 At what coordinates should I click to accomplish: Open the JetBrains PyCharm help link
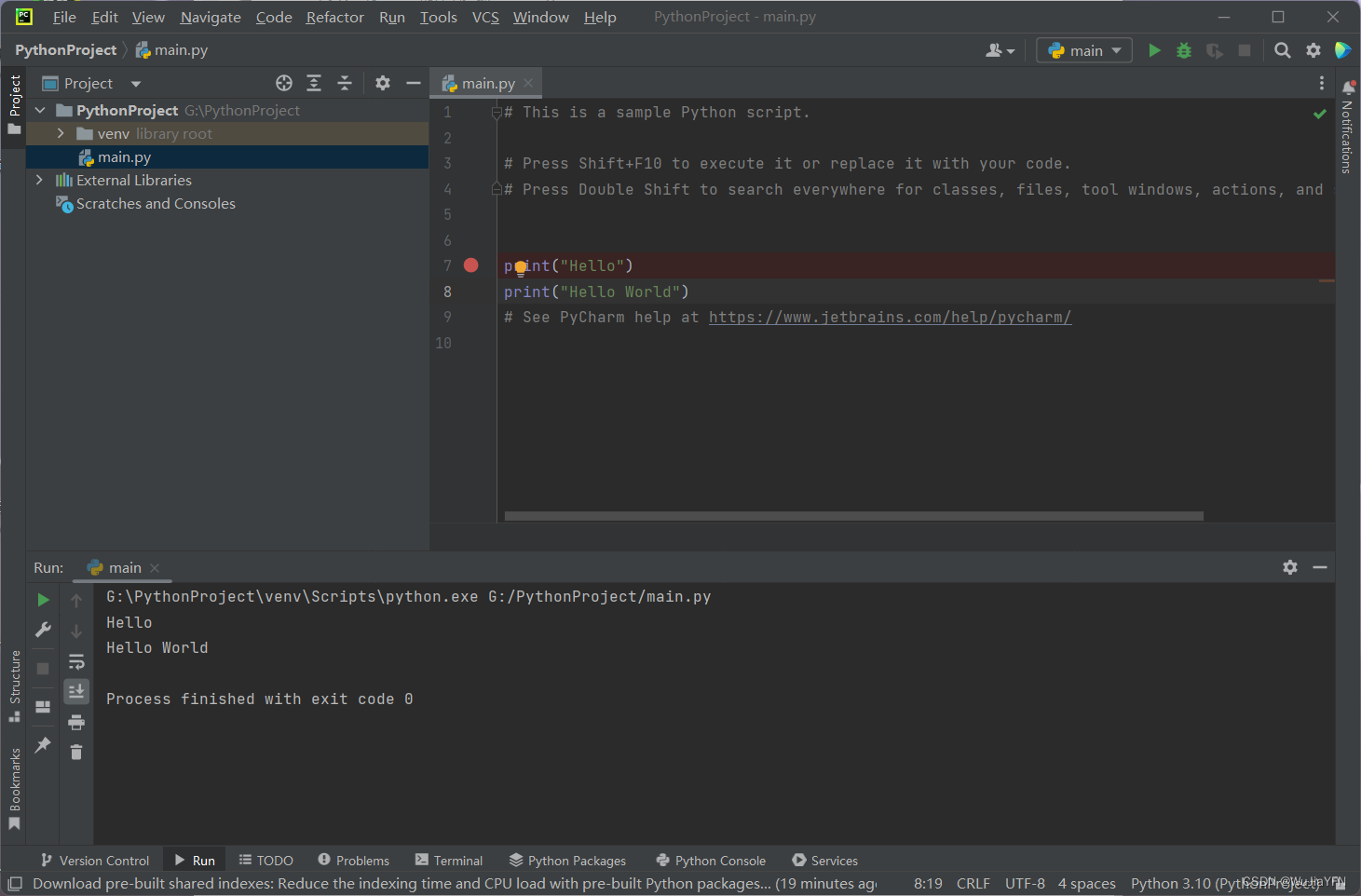[x=890, y=317]
